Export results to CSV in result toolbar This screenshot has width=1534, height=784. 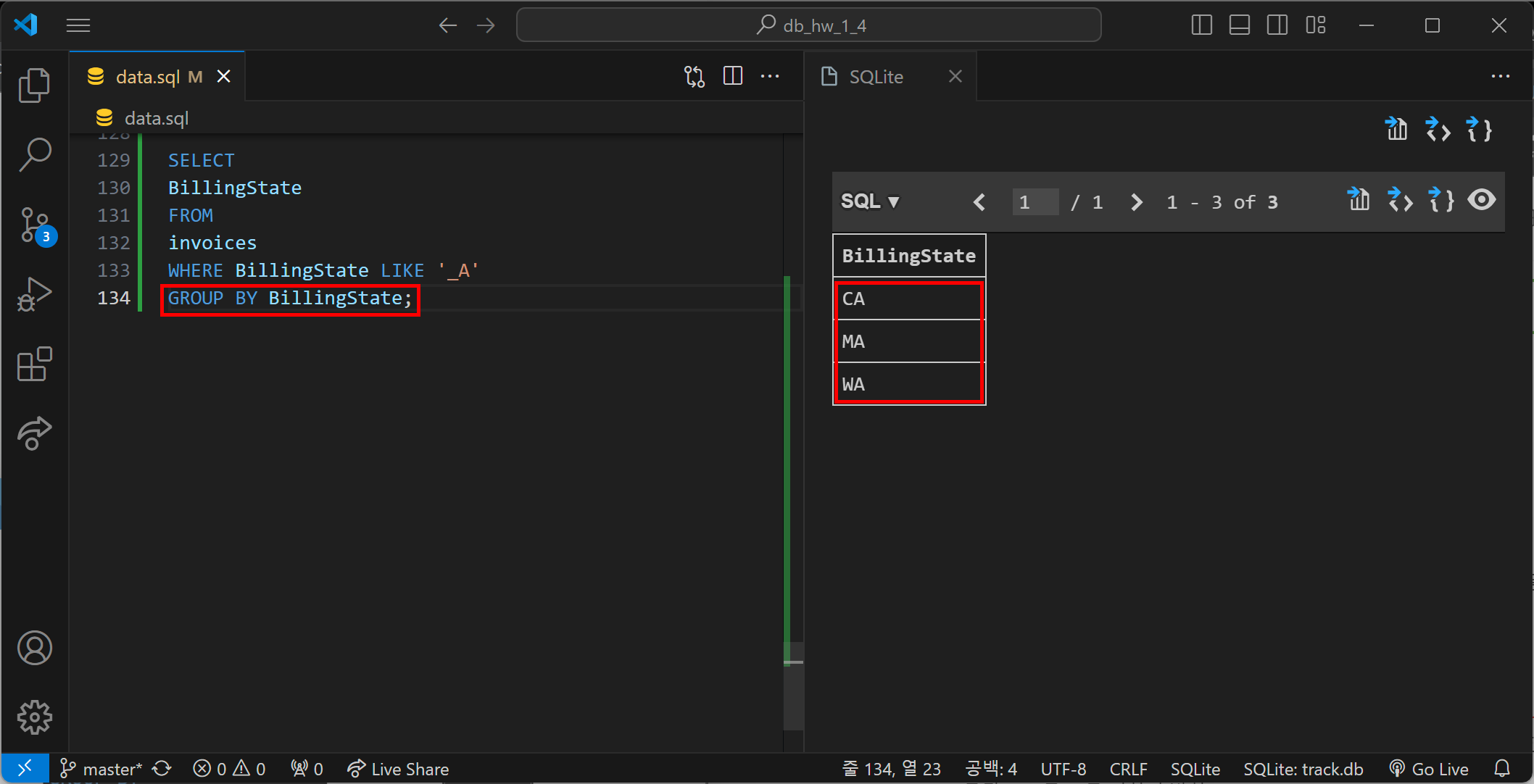(x=1359, y=200)
